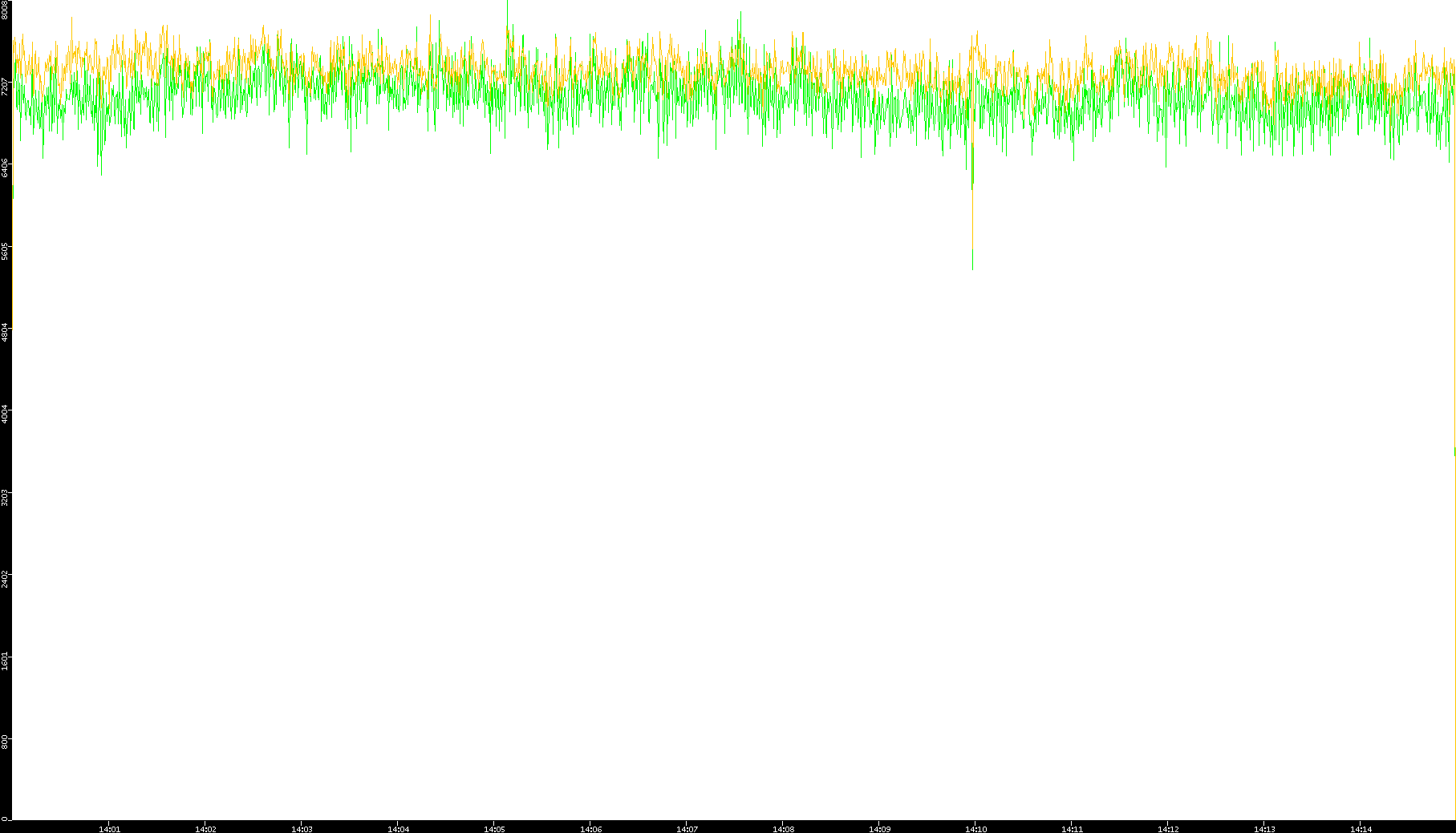Click the 4804 vertical axis value
Screen dimensions: 1456x833
click(5, 332)
